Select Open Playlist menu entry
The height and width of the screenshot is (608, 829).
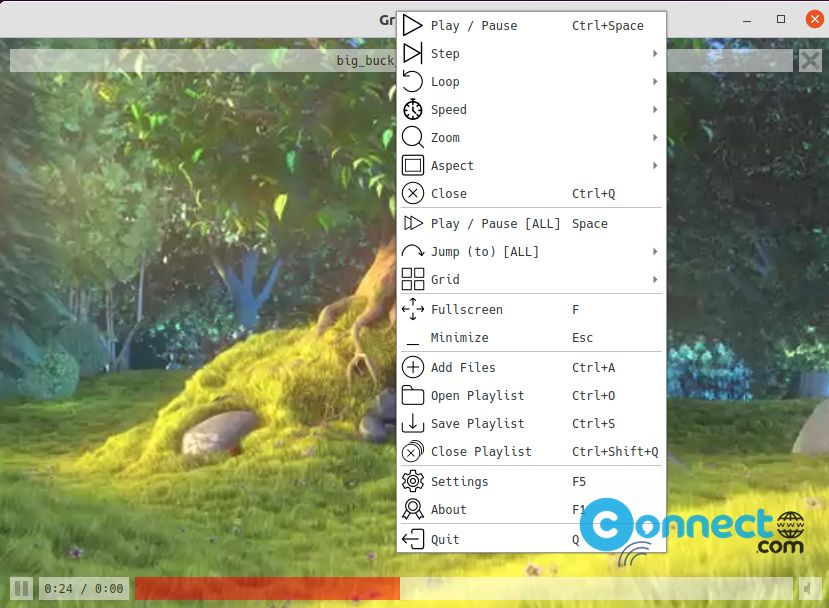[x=531, y=395]
